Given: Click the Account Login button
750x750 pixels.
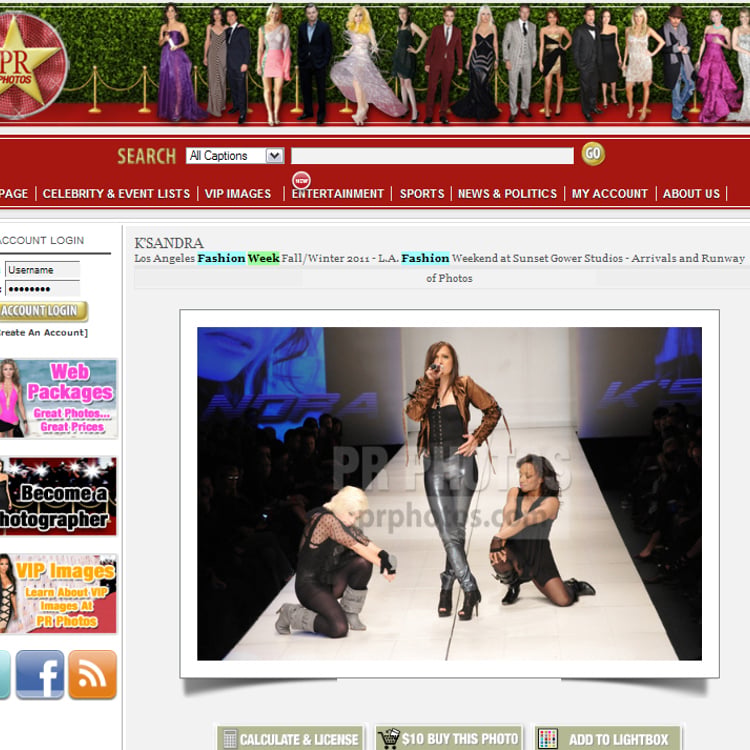Looking at the screenshot, I should pyautogui.click(x=43, y=311).
